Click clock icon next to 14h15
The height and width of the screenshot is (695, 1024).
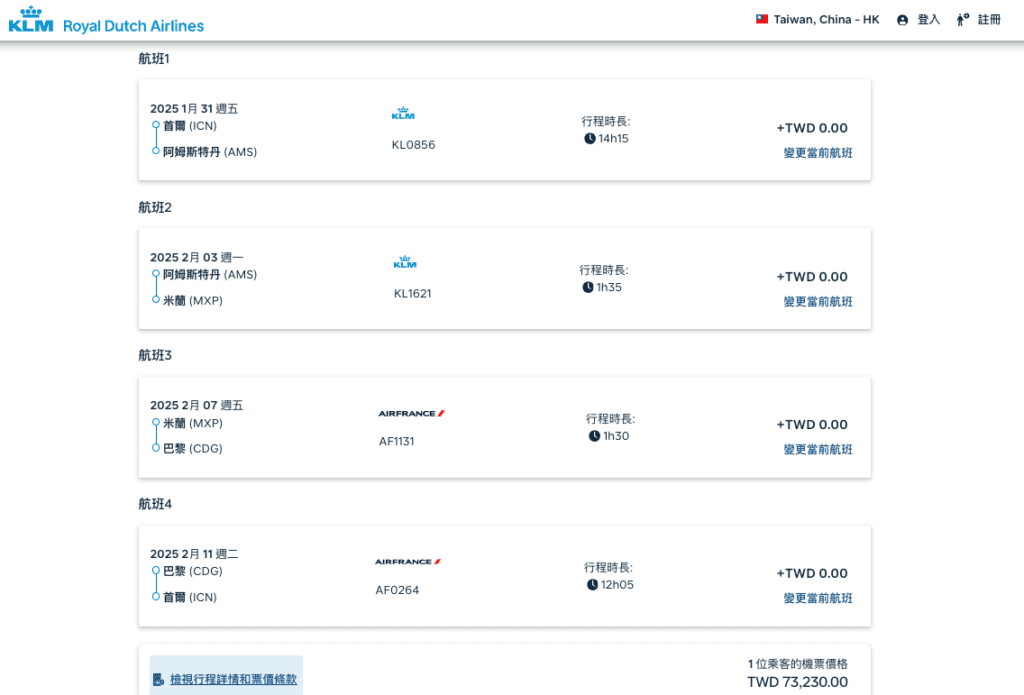click(590, 138)
